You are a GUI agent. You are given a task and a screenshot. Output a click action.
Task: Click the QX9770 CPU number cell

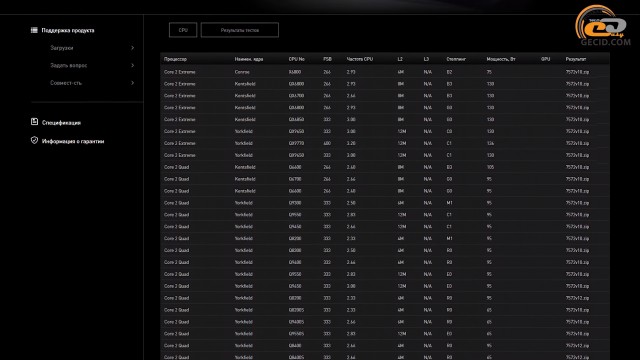pyautogui.click(x=296, y=143)
